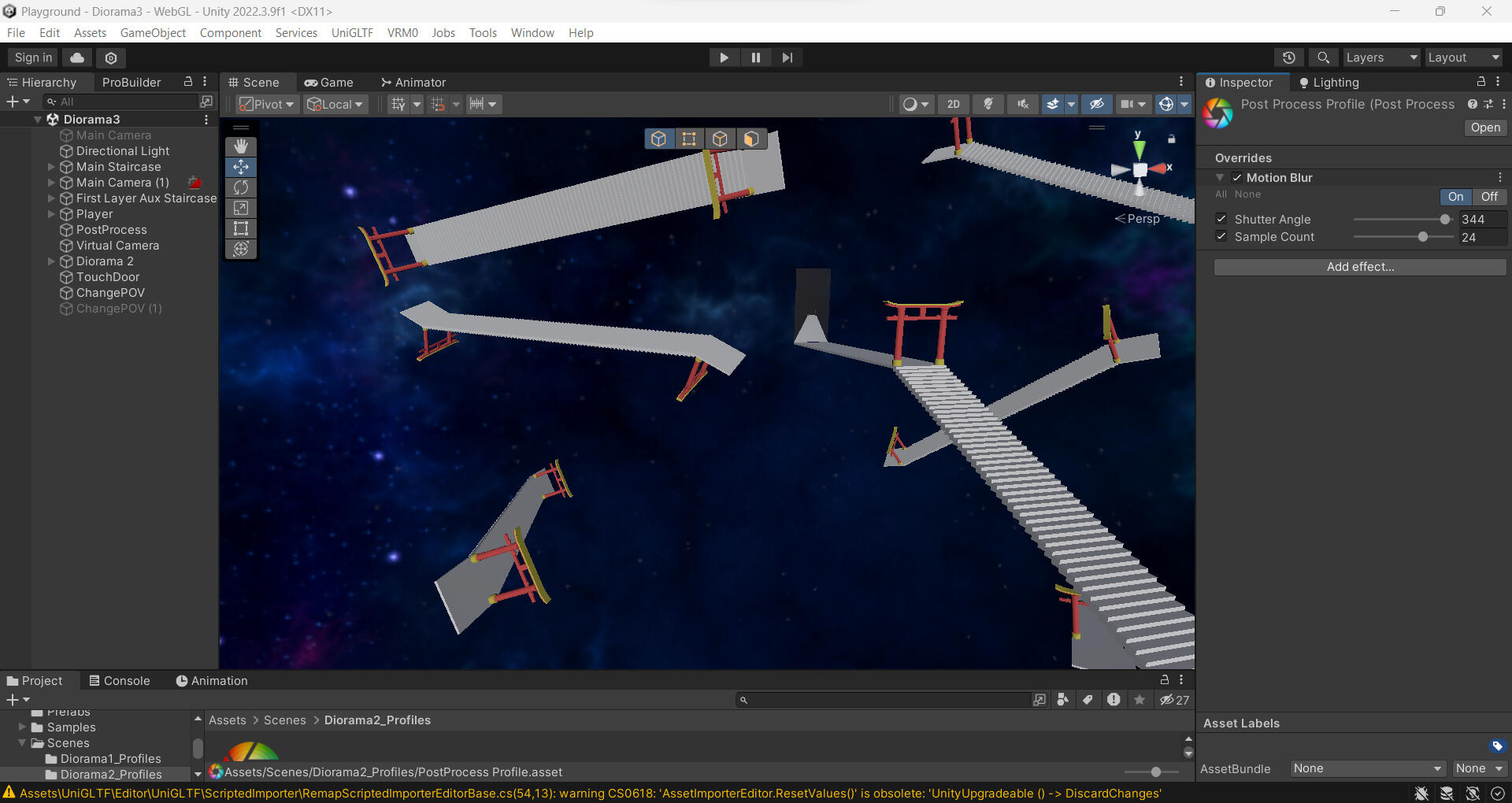The image size is (1512, 803).
Task: Open the GameObject menu
Action: coord(153,32)
